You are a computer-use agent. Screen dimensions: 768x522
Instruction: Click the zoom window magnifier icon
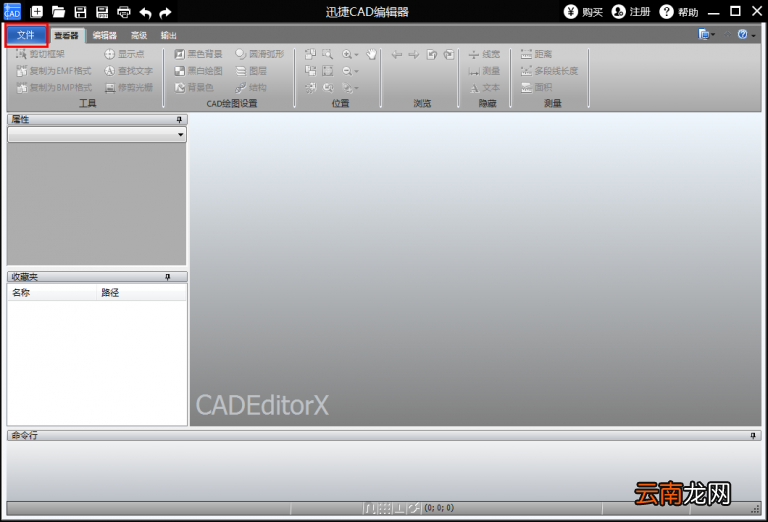tap(328, 54)
